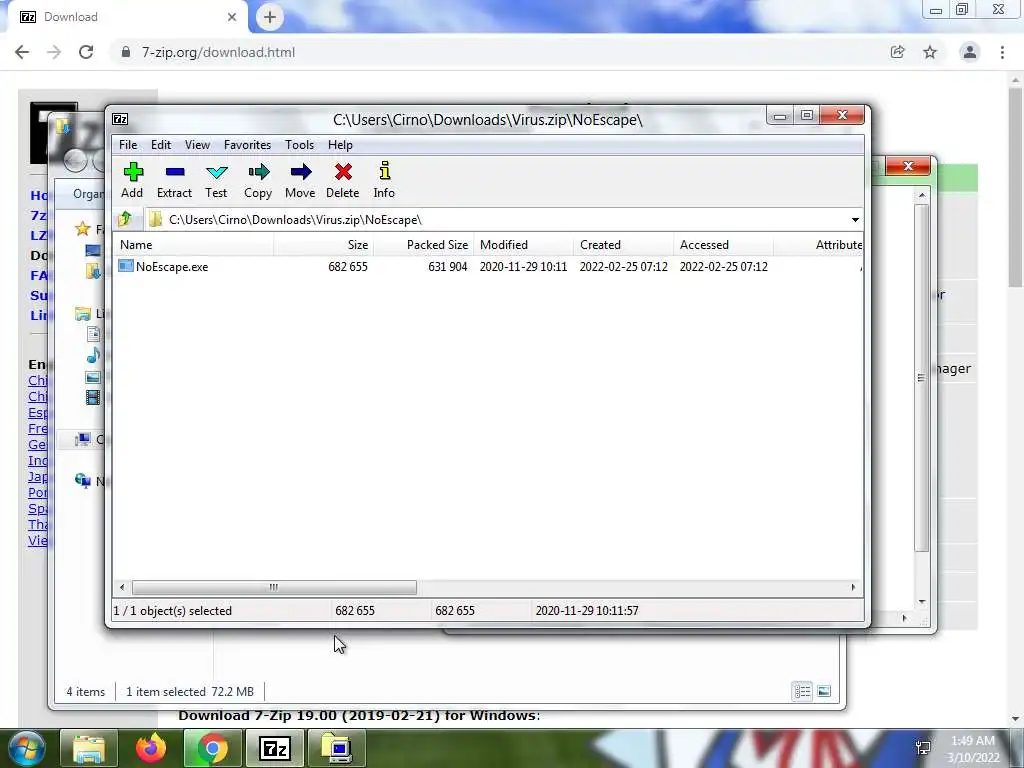1024x768 pixels.
Task: Click the NoEscape.exe file icon
Action: (x=126, y=266)
